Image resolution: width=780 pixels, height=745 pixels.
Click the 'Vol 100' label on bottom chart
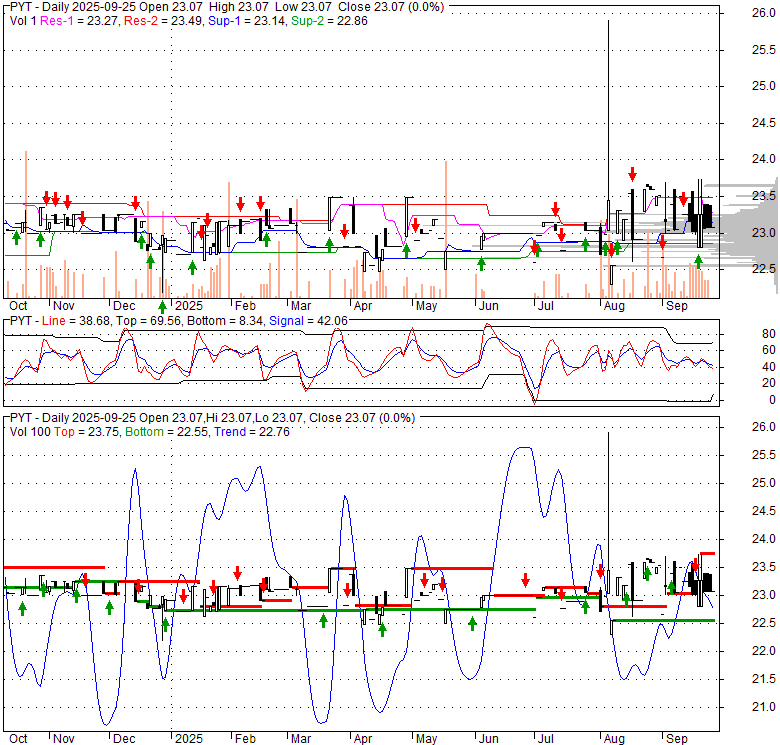coord(30,432)
